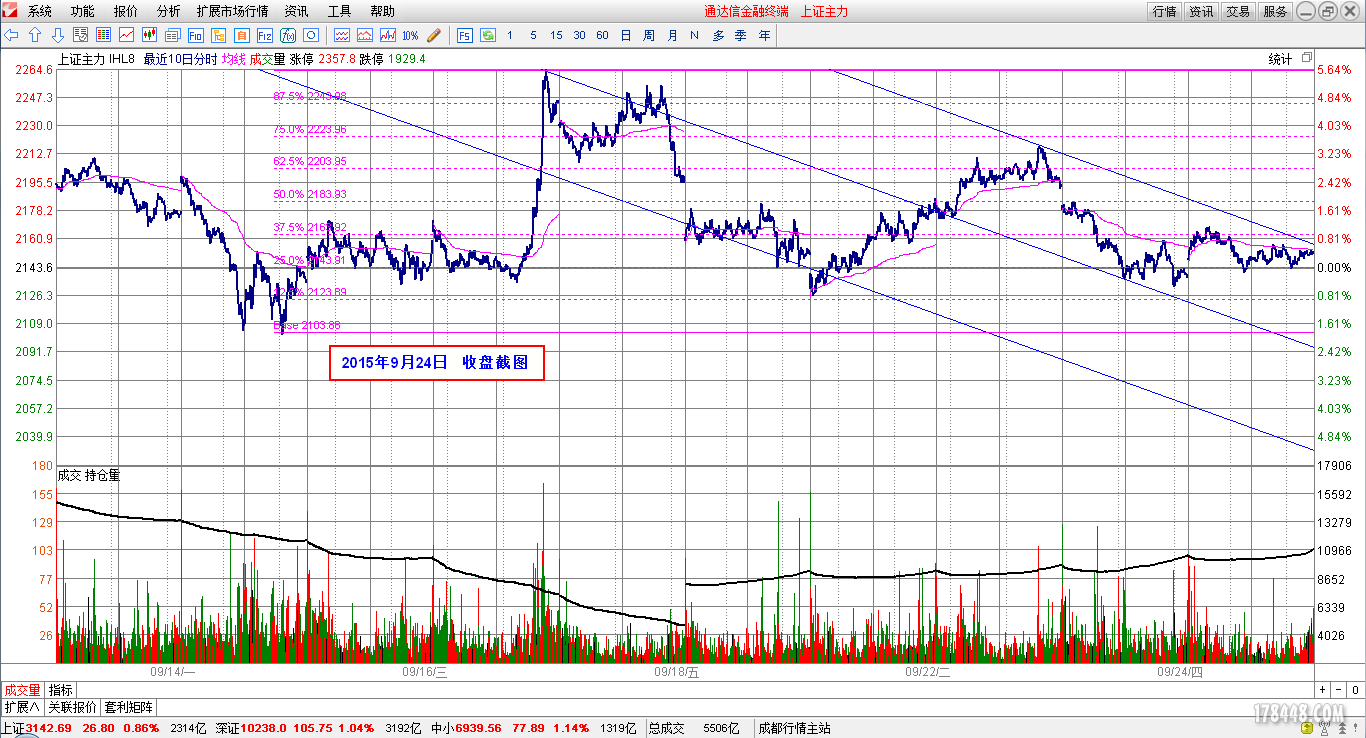The width and height of the screenshot is (1366, 738).
Task: Open the 功能 menu
Action: click(83, 11)
